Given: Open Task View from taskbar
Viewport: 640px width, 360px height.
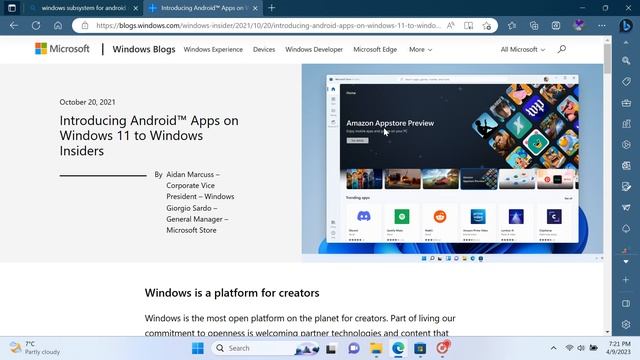Looking at the screenshot, I should click(x=331, y=349).
